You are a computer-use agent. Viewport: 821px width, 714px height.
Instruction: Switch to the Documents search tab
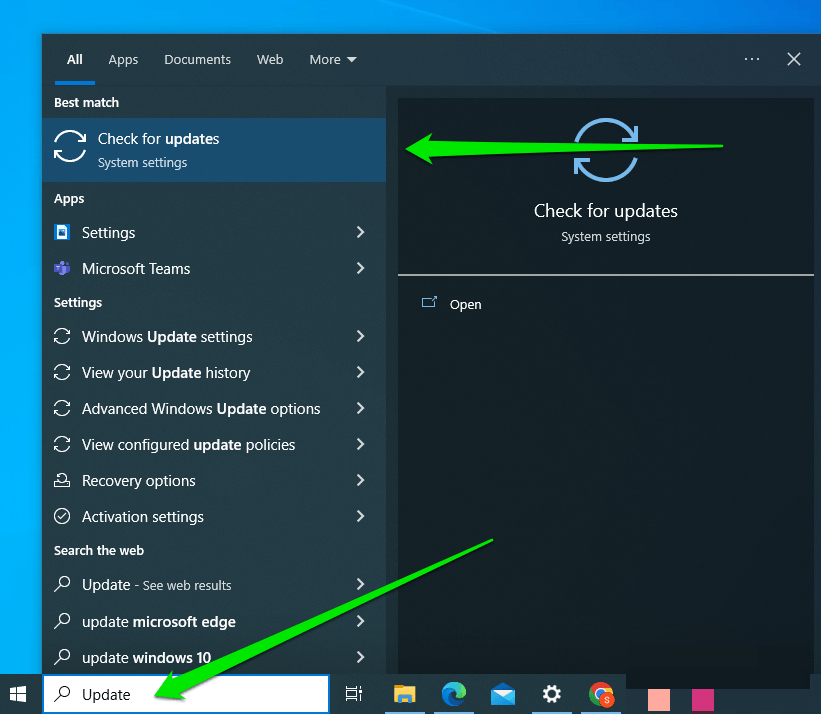pyautogui.click(x=197, y=60)
